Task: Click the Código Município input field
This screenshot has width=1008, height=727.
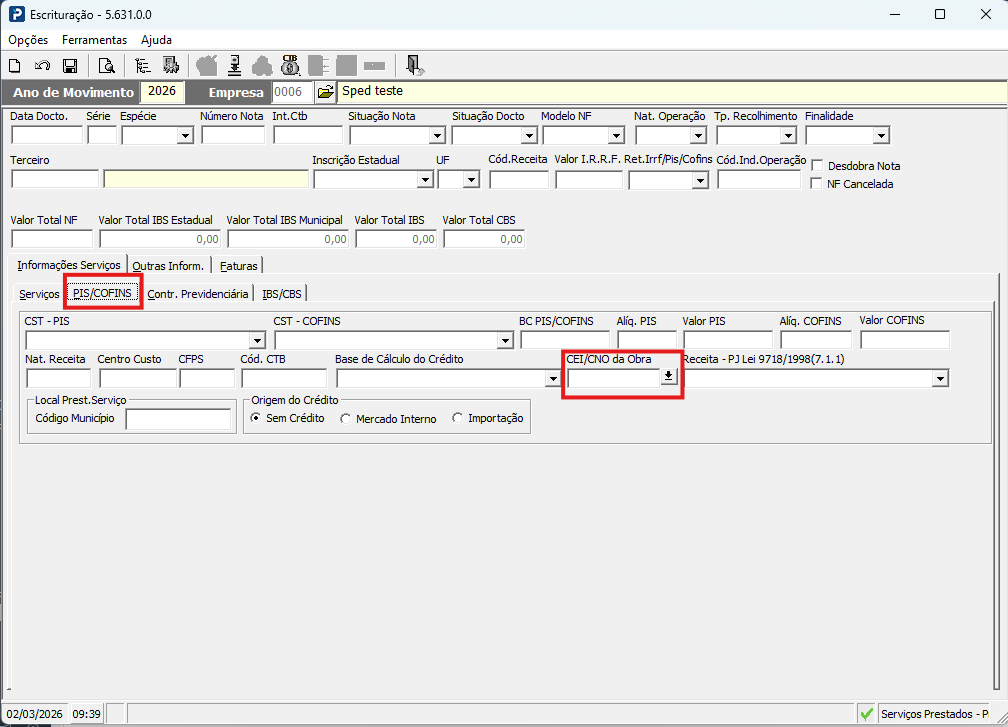Action: point(178,419)
